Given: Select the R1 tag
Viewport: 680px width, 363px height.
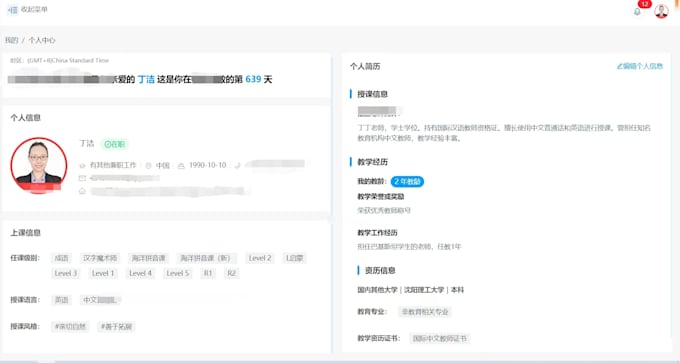Looking at the screenshot, I should click(208, 273).
